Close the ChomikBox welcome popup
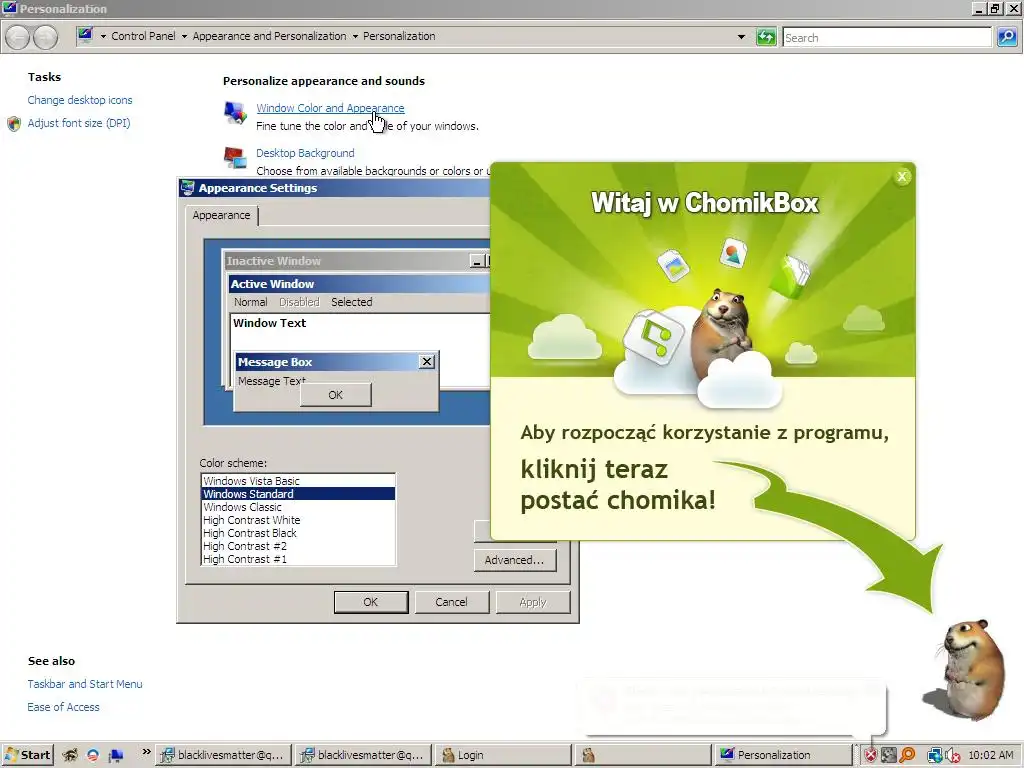1024x768 pixels. (x=902, y=176)
